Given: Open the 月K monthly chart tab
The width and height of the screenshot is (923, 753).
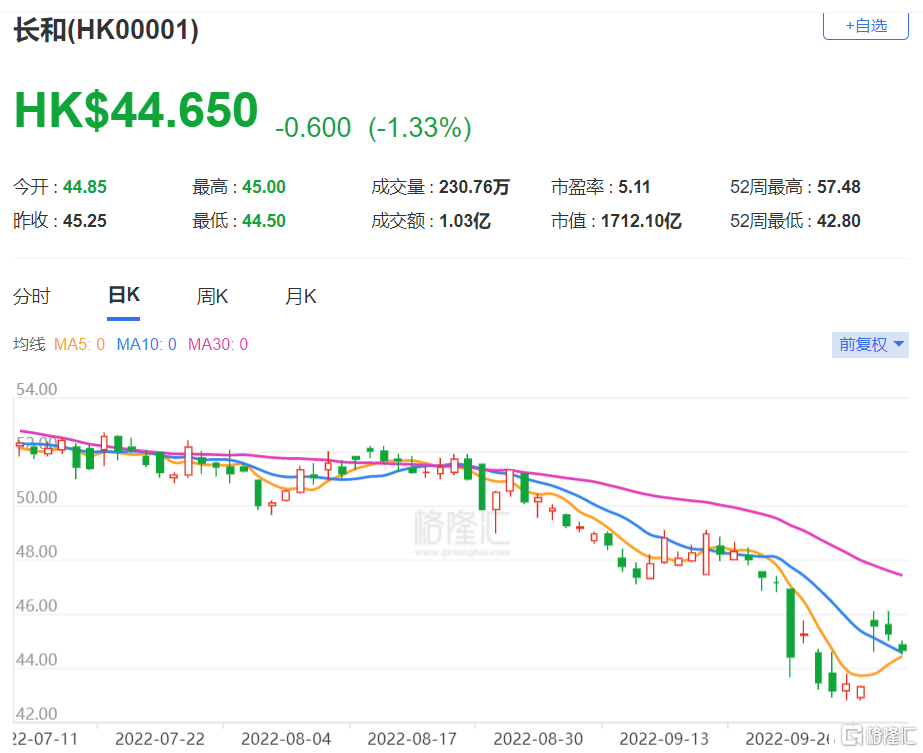Looking at the screenshot, I should (301, 296).
